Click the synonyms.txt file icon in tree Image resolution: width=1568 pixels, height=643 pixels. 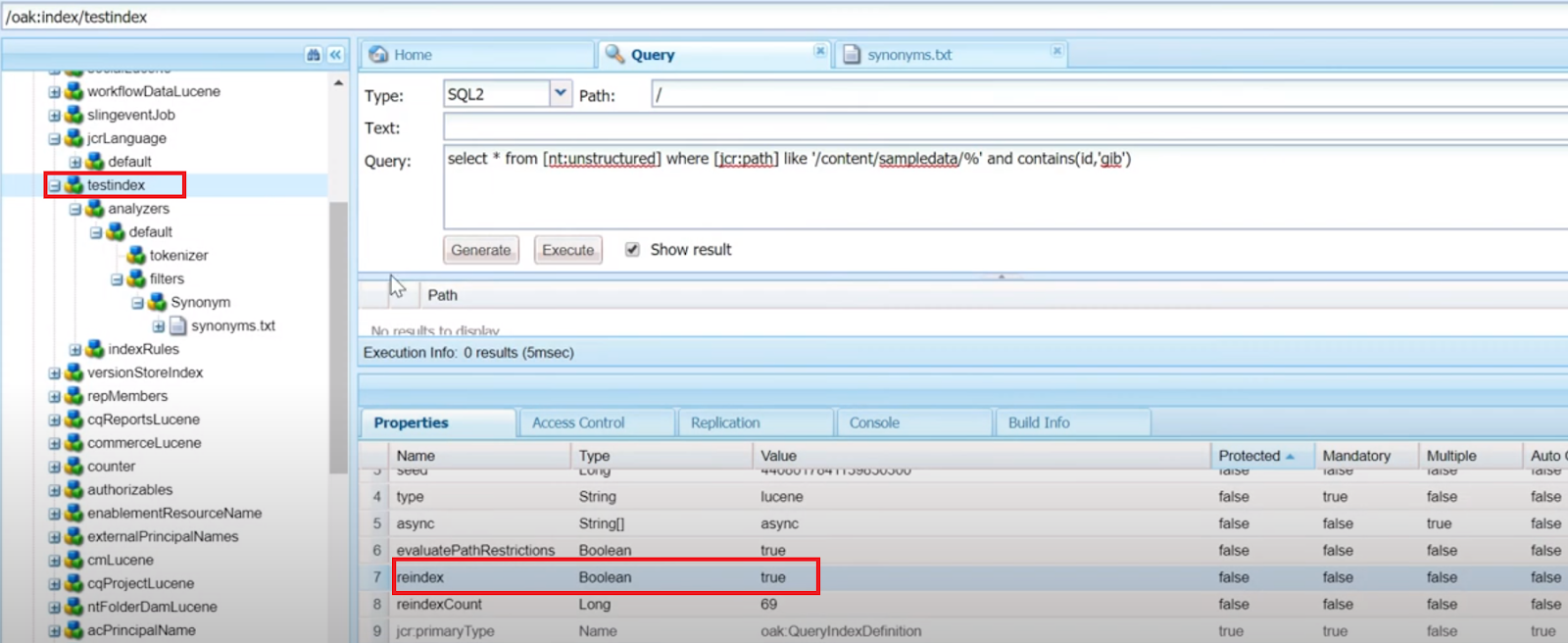tap(178, 325)
